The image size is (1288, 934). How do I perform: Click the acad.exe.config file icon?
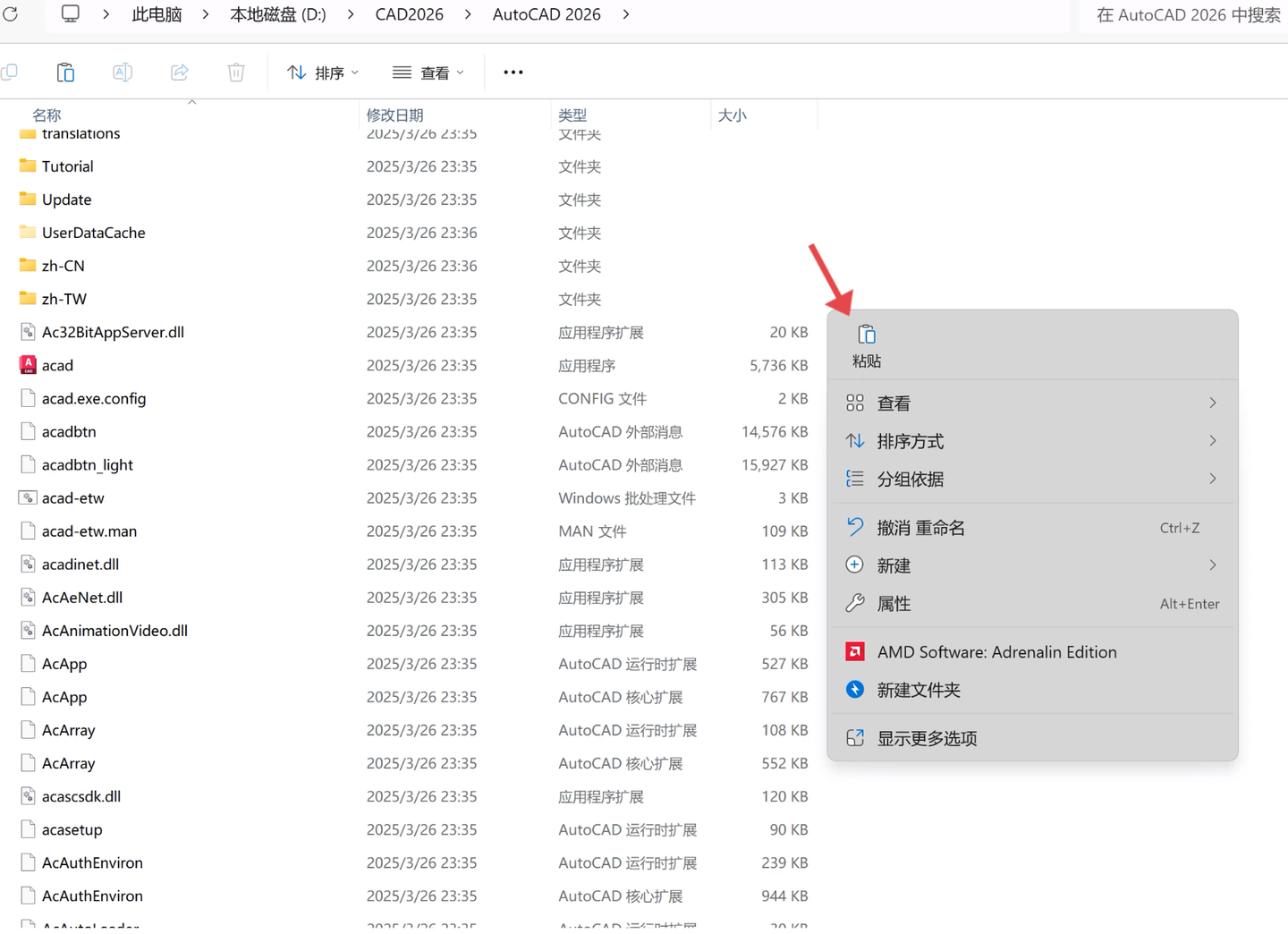[x=28, y=398]
